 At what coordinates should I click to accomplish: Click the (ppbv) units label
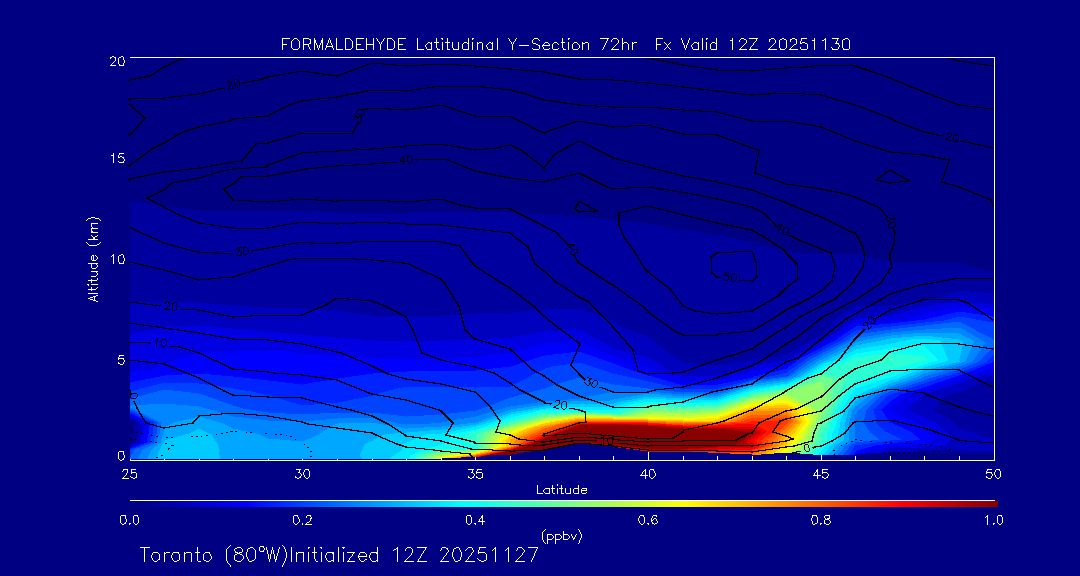561,536
